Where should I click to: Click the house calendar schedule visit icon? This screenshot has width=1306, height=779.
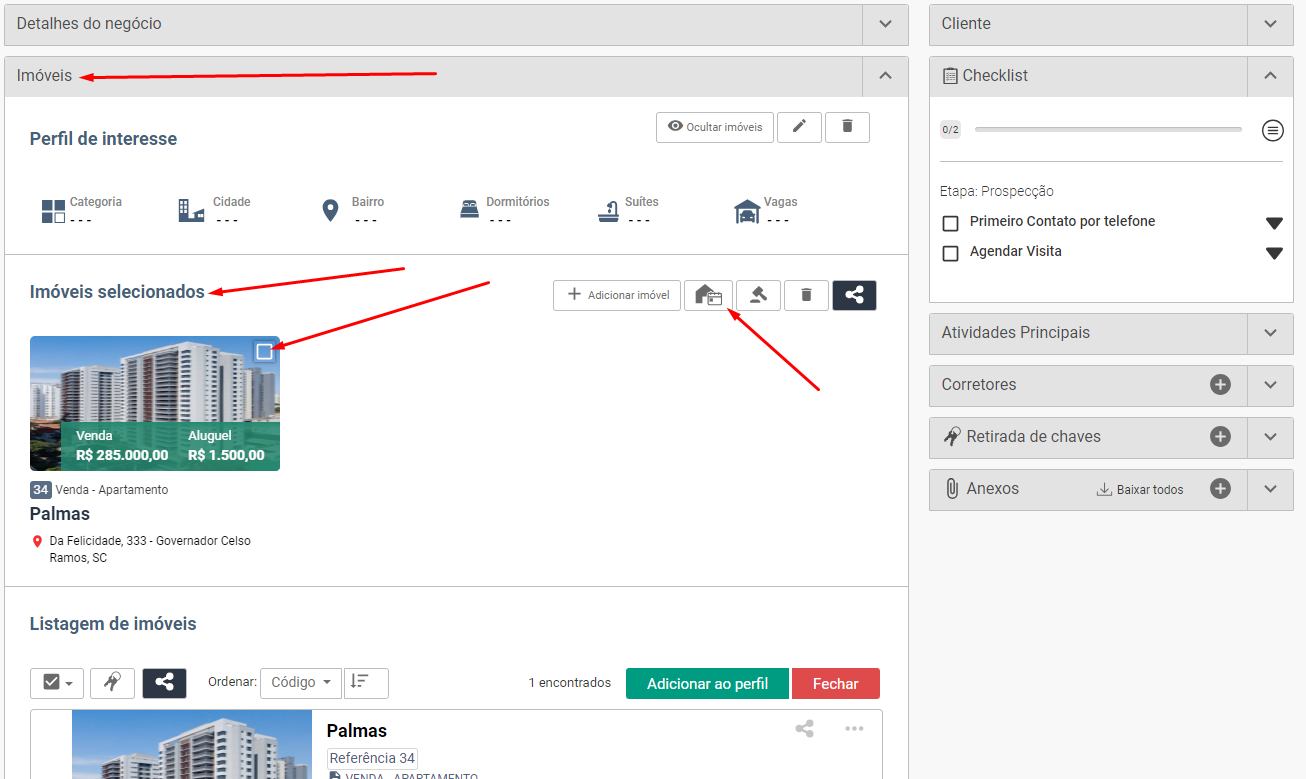pyautogui.click(x=708, y=295)
